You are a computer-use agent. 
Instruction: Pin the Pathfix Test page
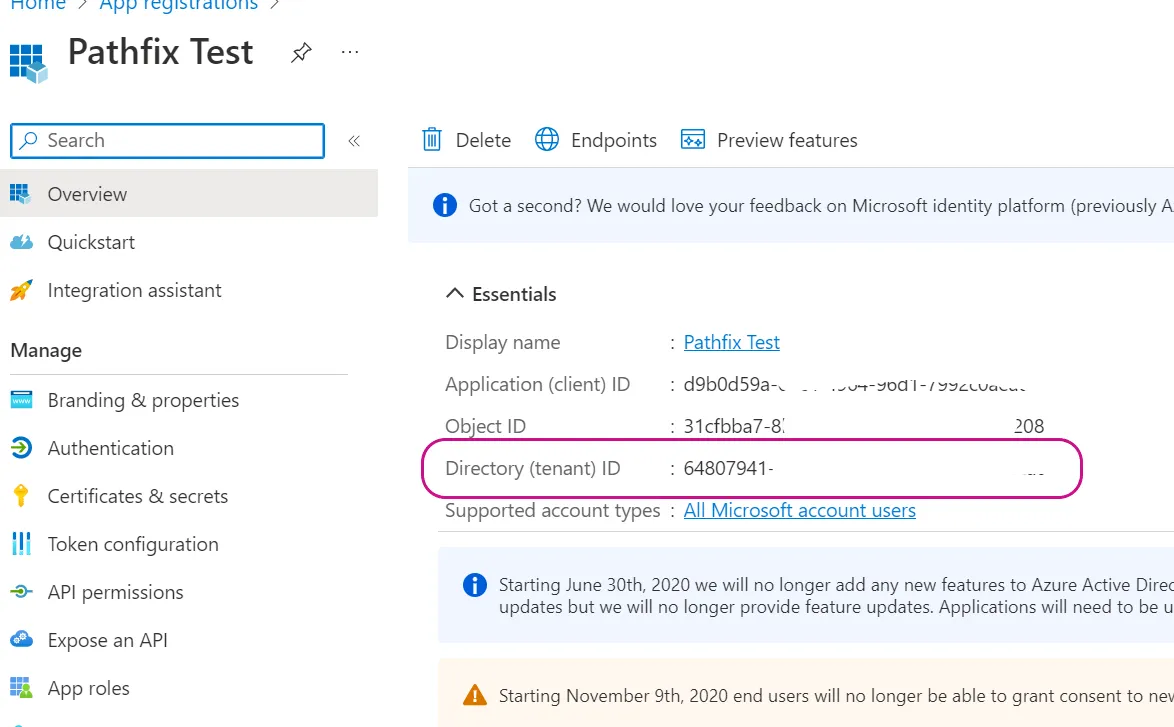pos(301,52)
